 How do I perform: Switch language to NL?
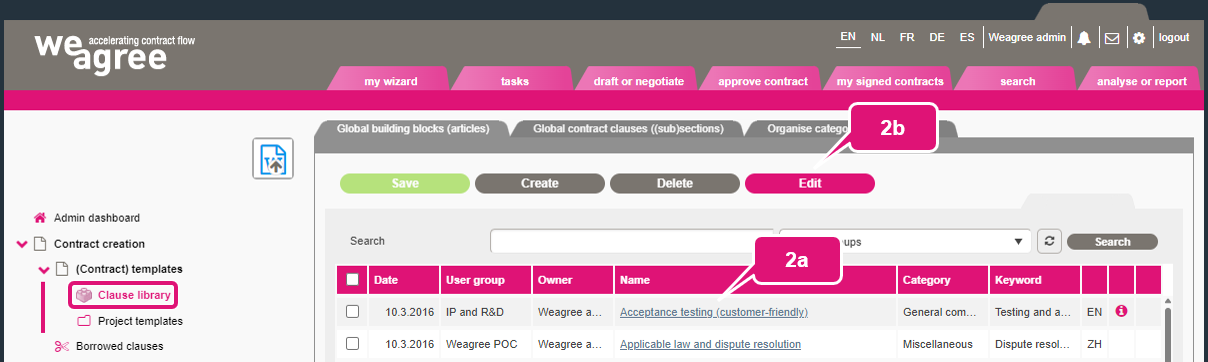[x=878, y=37]
